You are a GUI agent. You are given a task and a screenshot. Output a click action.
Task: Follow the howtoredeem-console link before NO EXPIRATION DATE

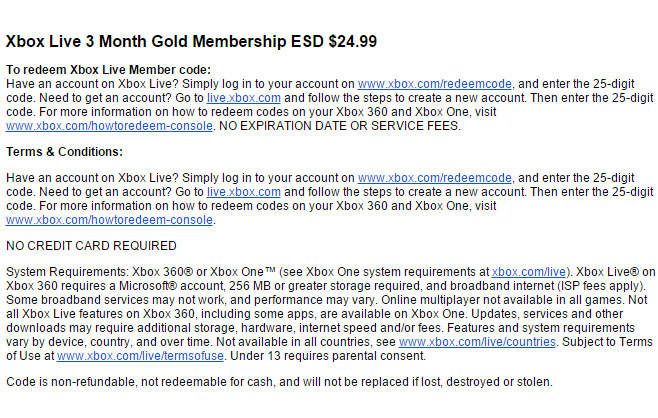tap(109, 126)
